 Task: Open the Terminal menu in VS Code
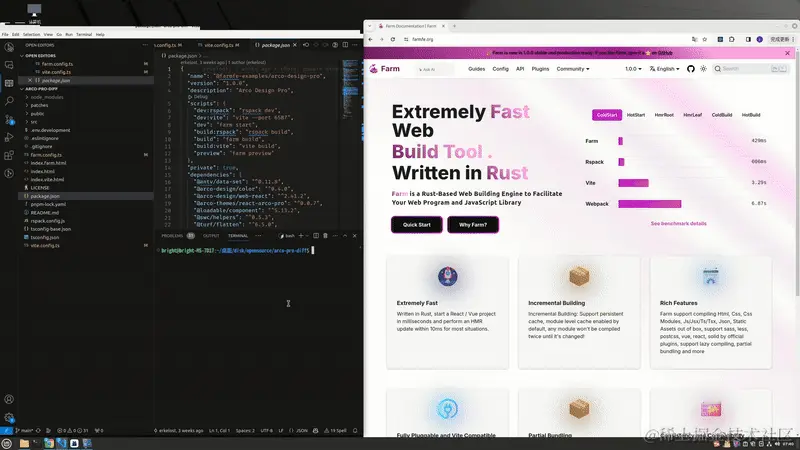(x=84, y=35)
